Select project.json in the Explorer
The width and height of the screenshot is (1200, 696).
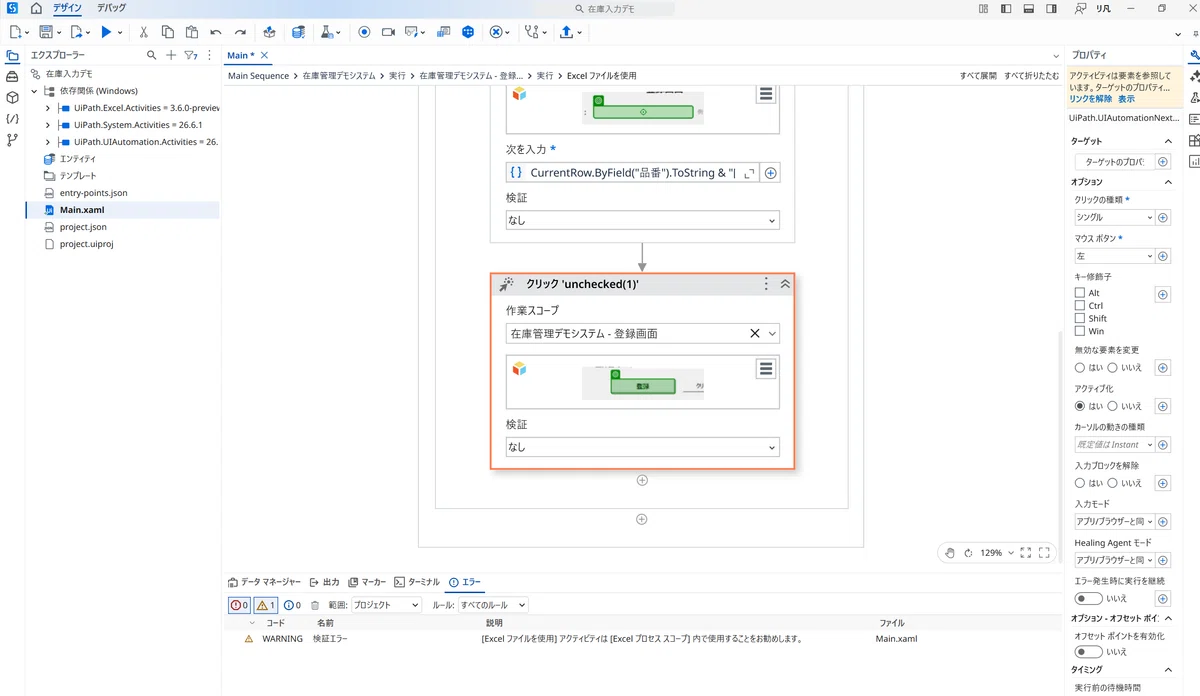click(83, 227)
